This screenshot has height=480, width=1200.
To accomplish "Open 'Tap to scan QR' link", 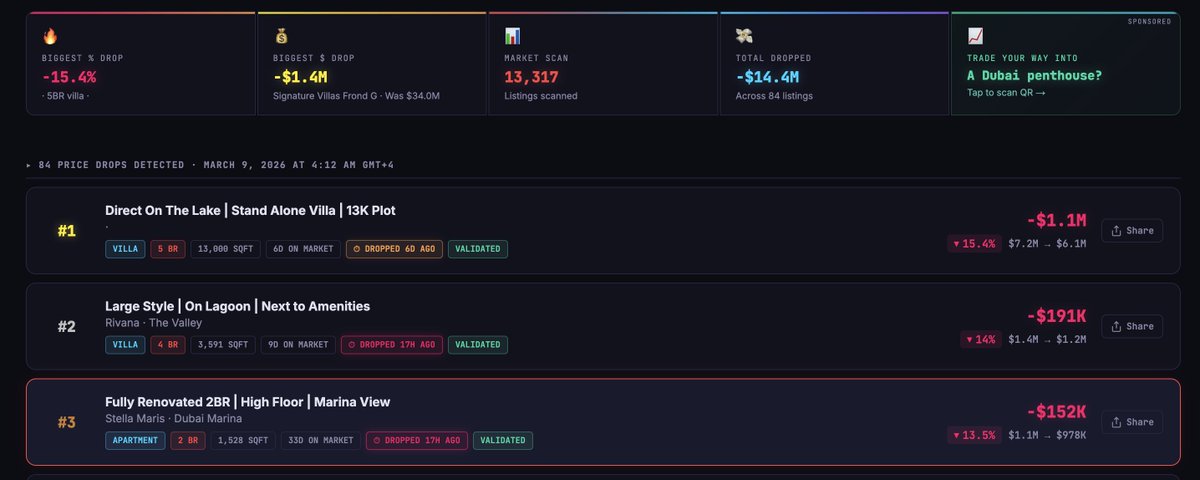I will click(1006, 93).
